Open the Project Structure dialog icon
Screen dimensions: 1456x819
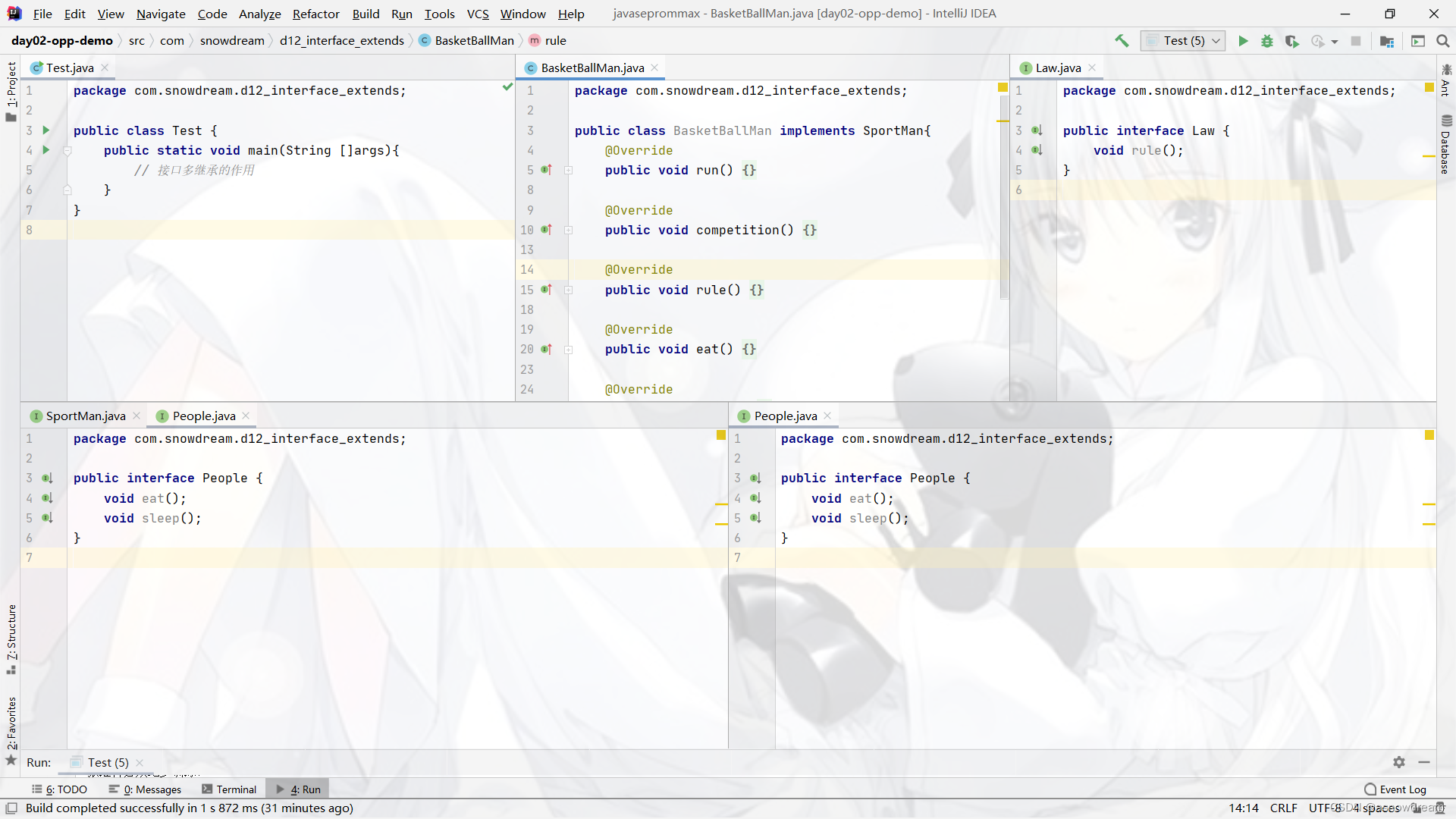tap(1387, 41)
